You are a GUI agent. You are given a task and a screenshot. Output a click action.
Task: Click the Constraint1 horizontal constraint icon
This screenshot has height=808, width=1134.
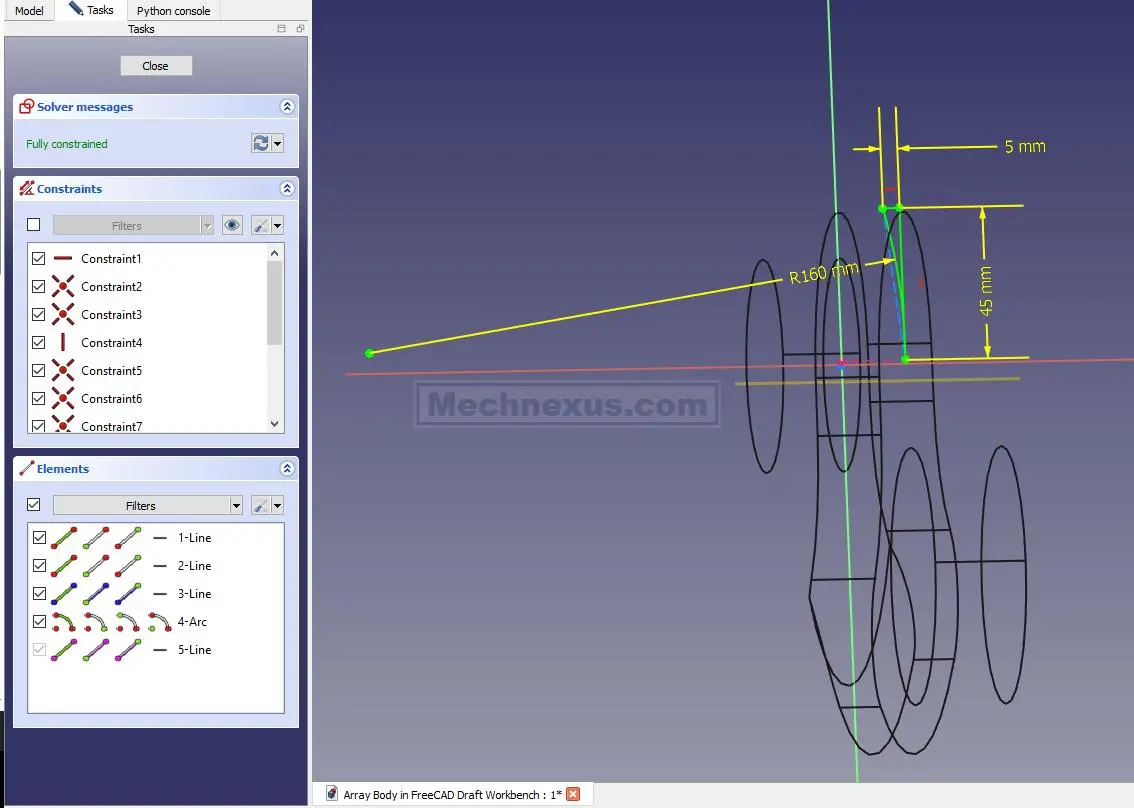pos(63,259)
